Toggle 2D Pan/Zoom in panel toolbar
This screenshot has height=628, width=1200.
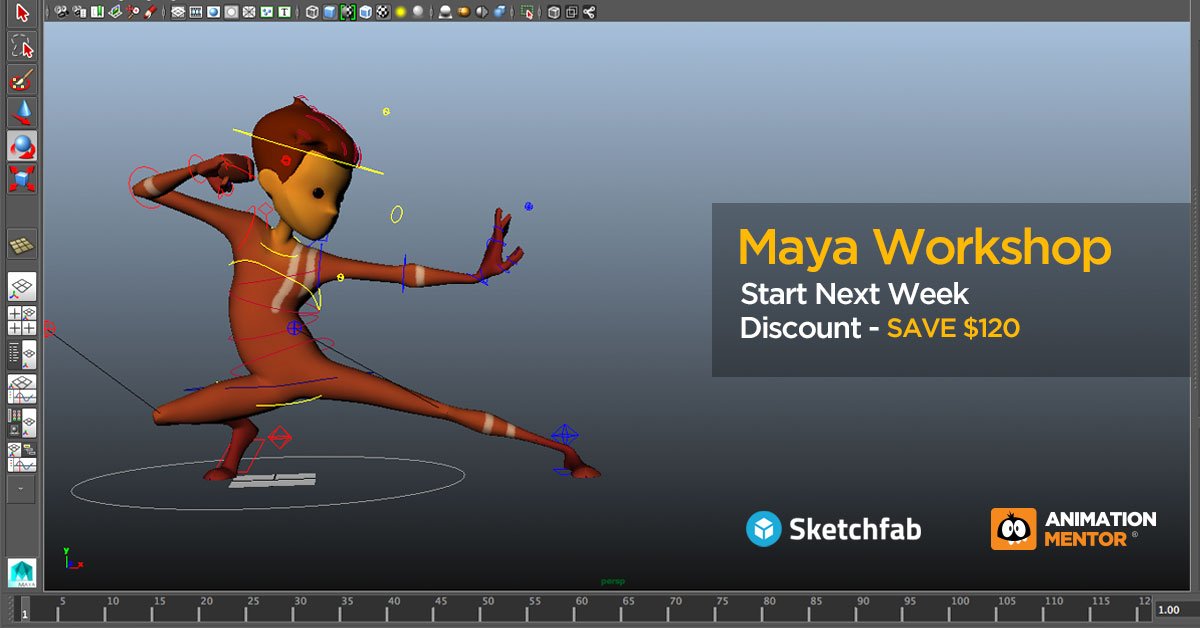click(132, 12)
